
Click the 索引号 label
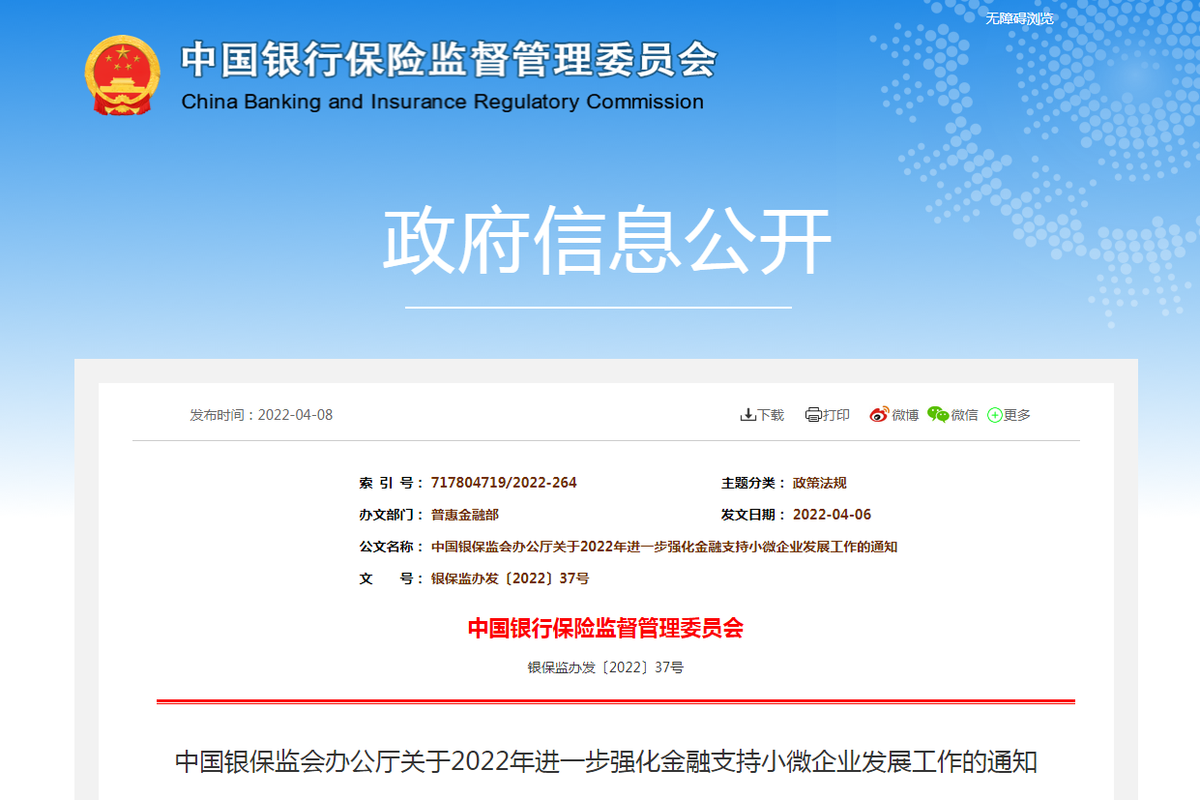391,483
